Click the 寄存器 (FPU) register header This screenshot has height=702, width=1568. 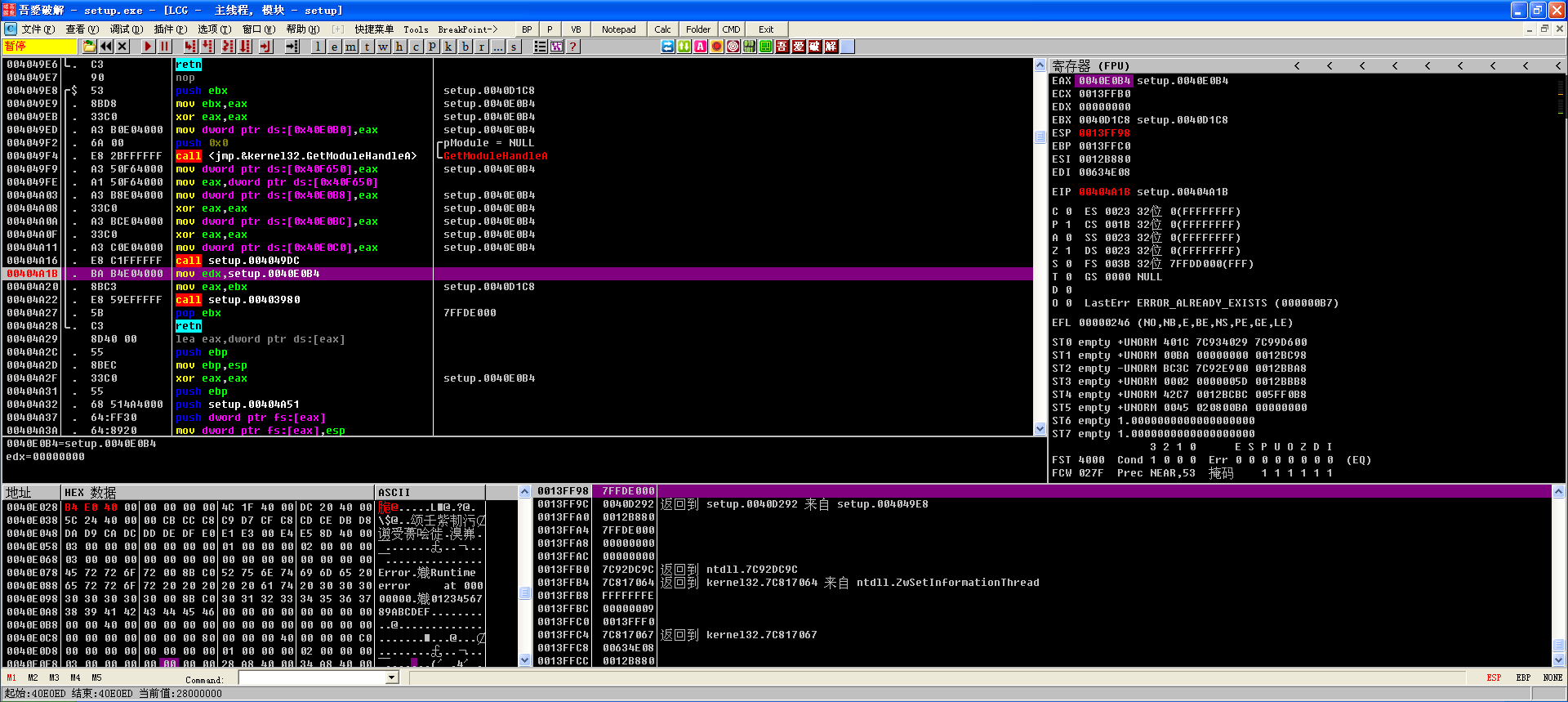[x=1090, y=65]
